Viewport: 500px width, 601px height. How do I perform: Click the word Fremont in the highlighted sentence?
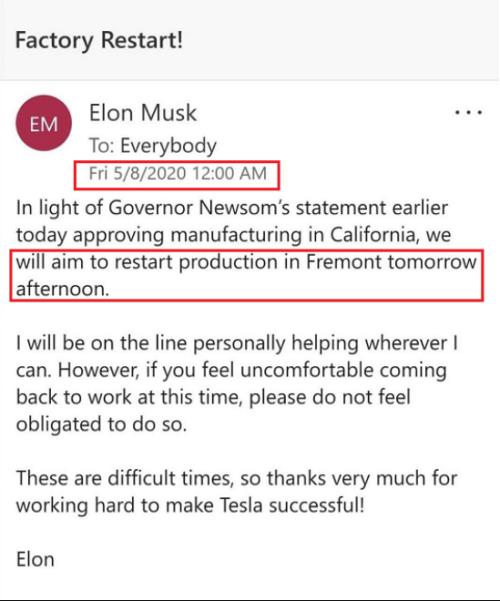pyautogui.click(x=343, y=262)
